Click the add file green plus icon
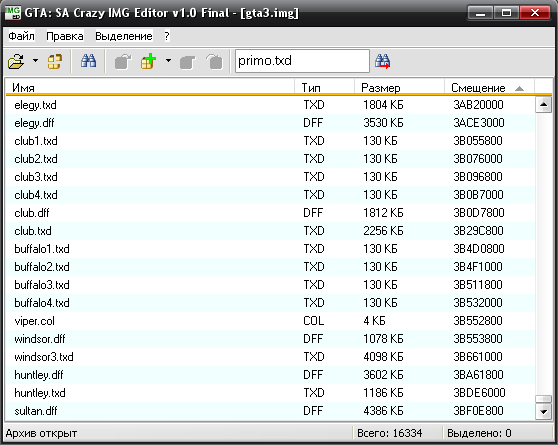 pyautogui.click(x=149, y=61)
